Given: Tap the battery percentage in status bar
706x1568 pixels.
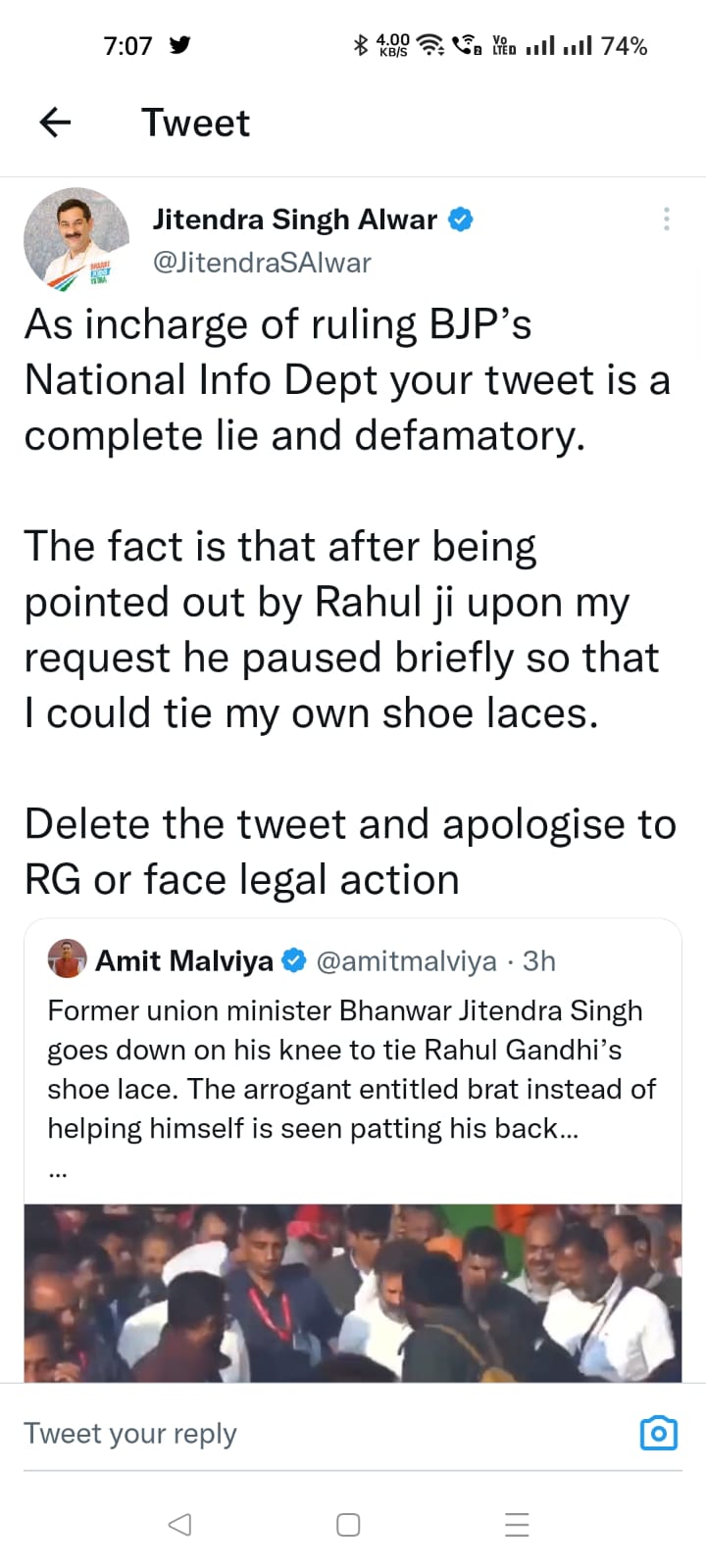Looking at the screenshot, I should tap(624, 46).
